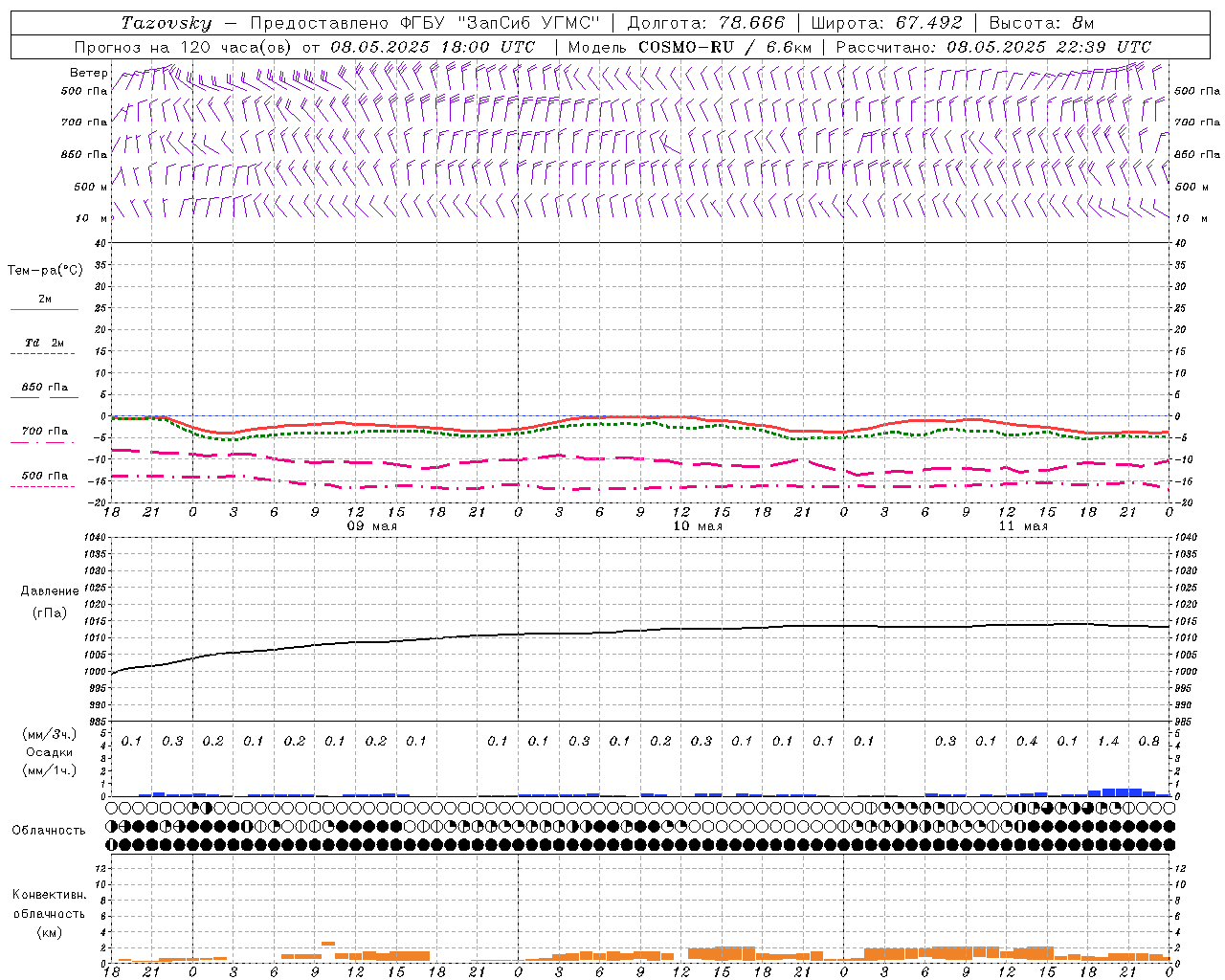The width and height of the screenshot is (1225, 980).
Task: Click the station name Tazovsky
Action: click(x=167, y=23)
